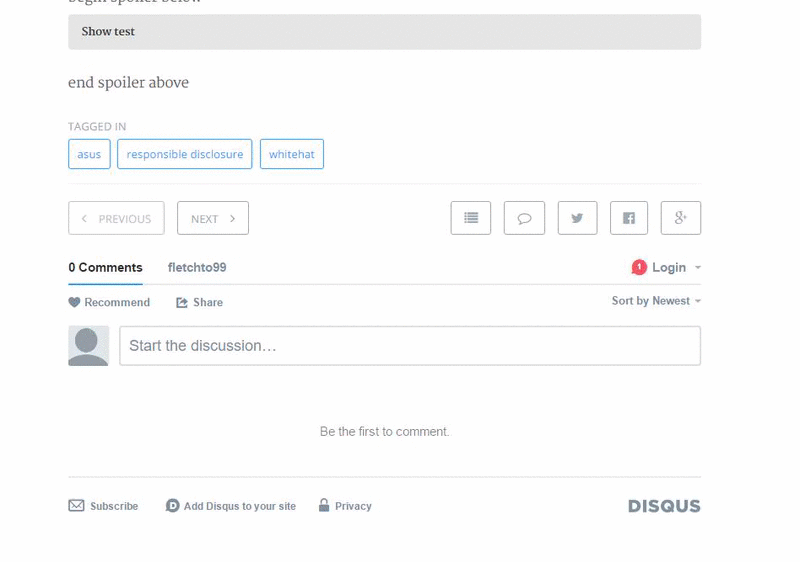Viewport: 800px width, 562px height.
Task: Select the 0 Comments tab
Action: 105,268
